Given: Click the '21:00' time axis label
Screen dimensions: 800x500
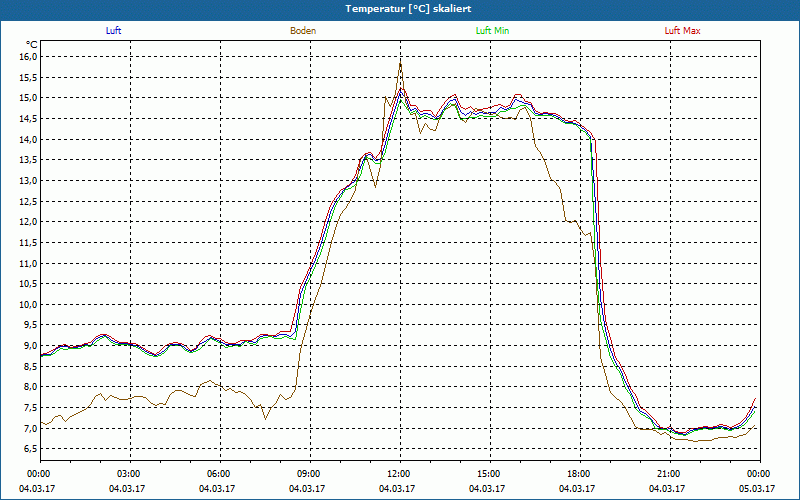Looking at the screenshot, I should [x=669, y=474].
